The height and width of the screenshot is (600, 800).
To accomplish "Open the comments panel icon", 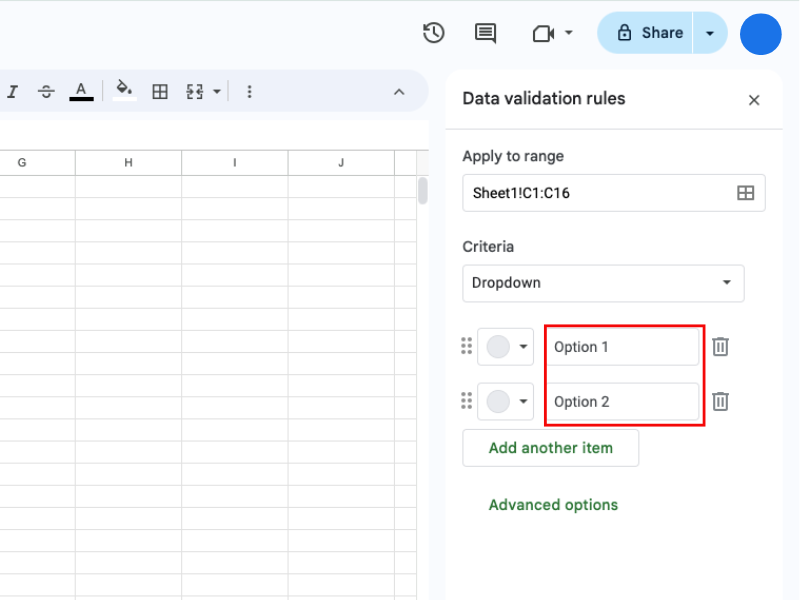I will pyautogui.click(x=485, y=33).
